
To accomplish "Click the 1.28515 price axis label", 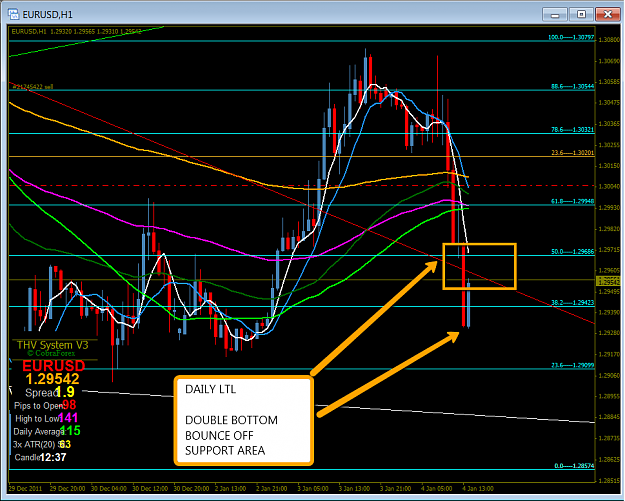I will (608, 480).
